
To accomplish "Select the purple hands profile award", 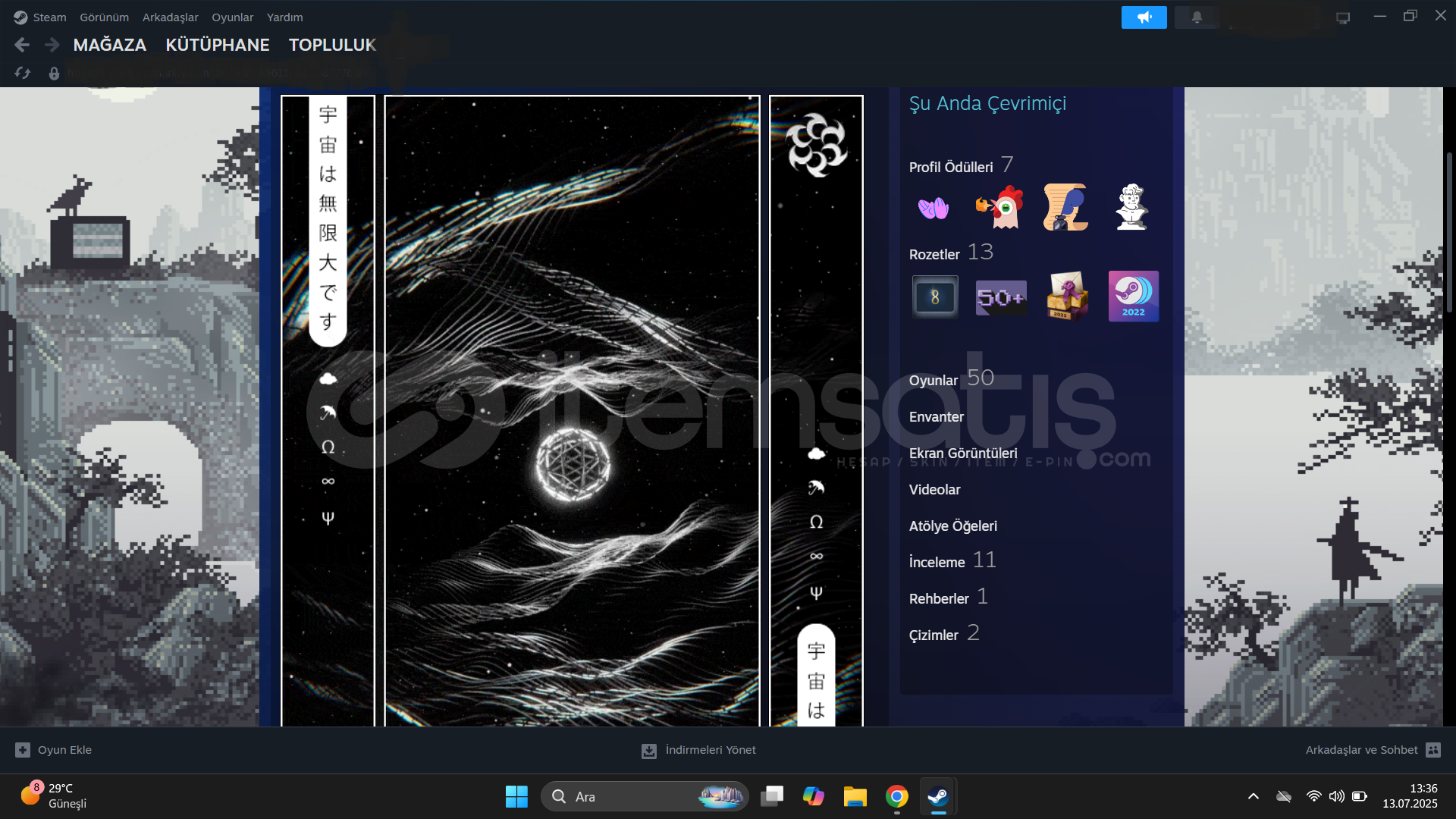I will pos(934,207).
